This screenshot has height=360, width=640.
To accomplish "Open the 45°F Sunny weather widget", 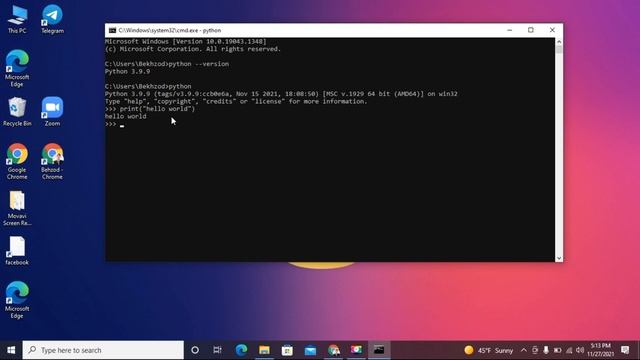I will 489,350.
